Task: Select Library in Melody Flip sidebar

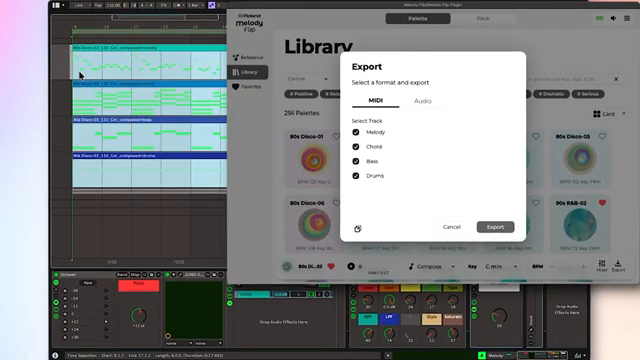Action: click(x=248, y=72)
